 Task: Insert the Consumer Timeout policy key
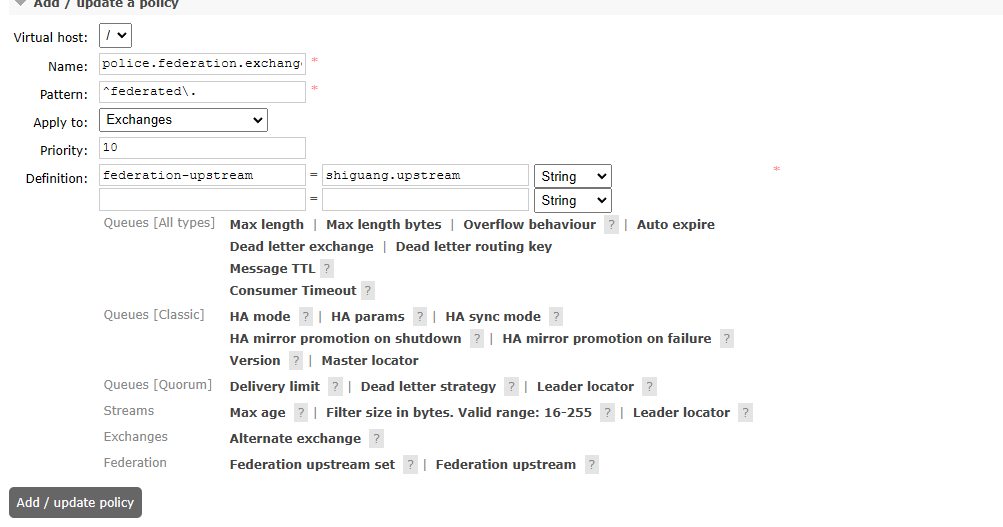tap(293, 290)
